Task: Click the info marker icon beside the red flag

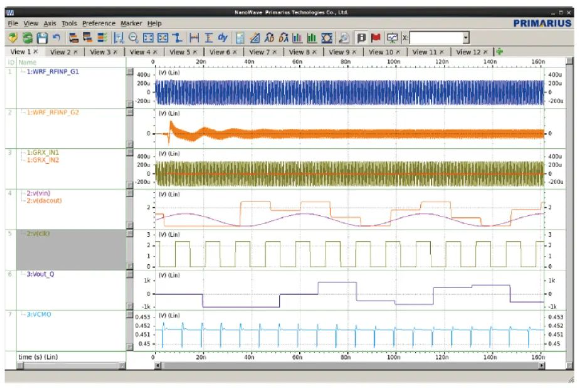Action: pos(361,37)
